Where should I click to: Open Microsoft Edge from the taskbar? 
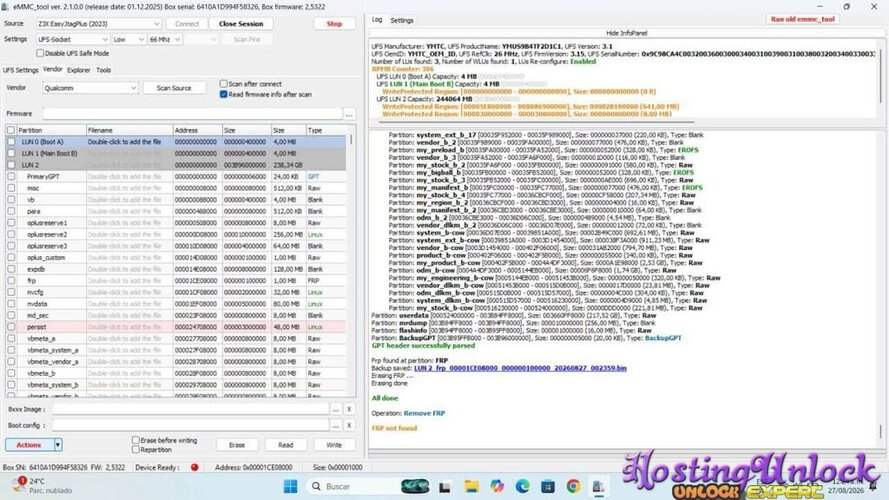(522, 486)
